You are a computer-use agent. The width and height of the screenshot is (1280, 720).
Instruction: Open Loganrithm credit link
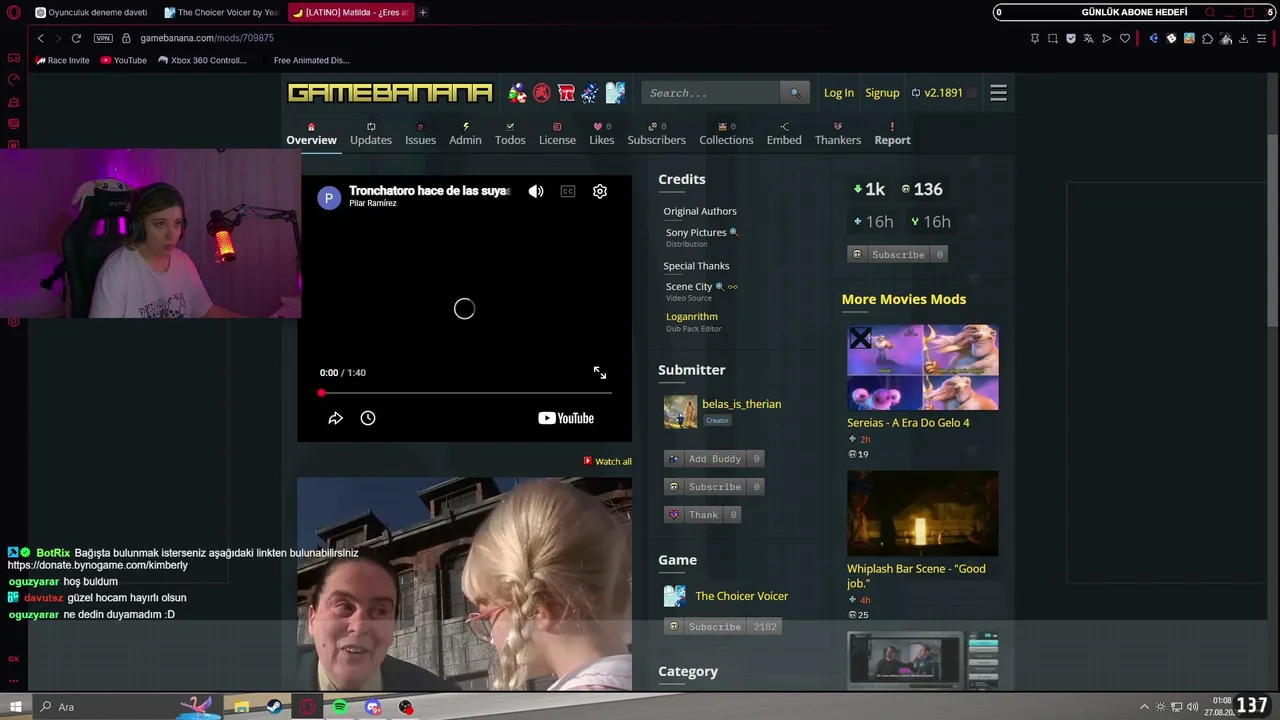(692, 317)
